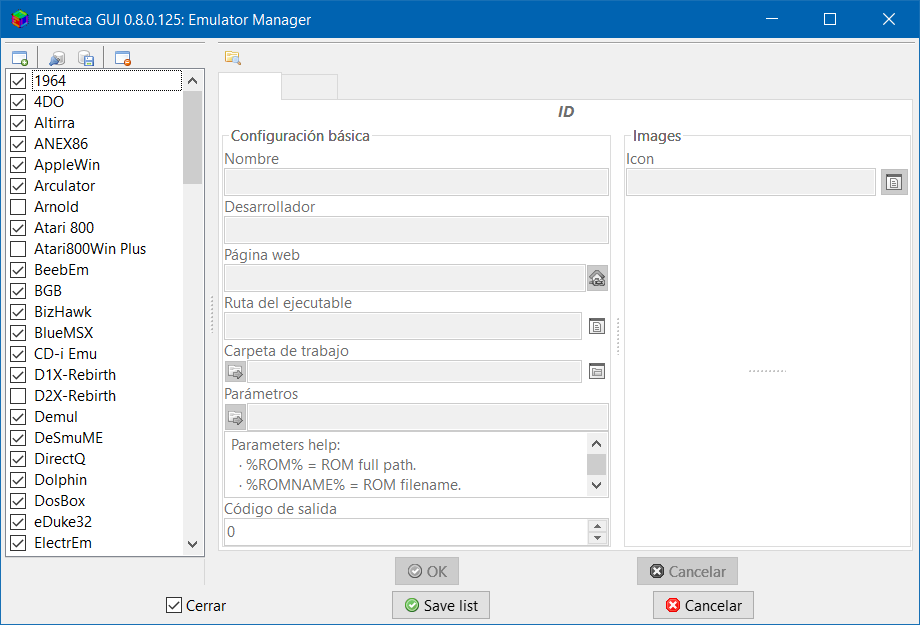Browse for executable path file icon
920x625 pixels.
click(597, 326)
